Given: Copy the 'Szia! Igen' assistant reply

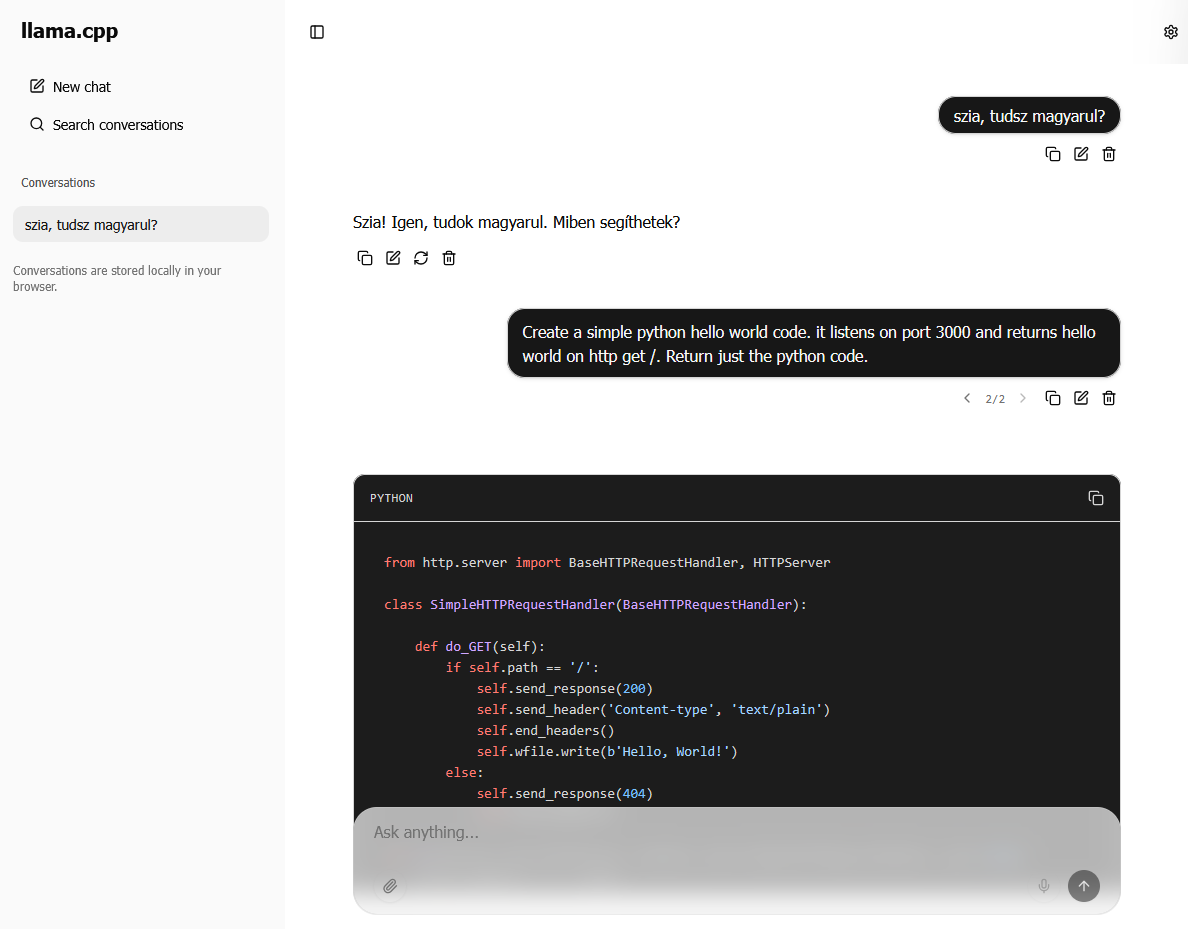Looking at the screenshot, I should [x=365, y=258].
